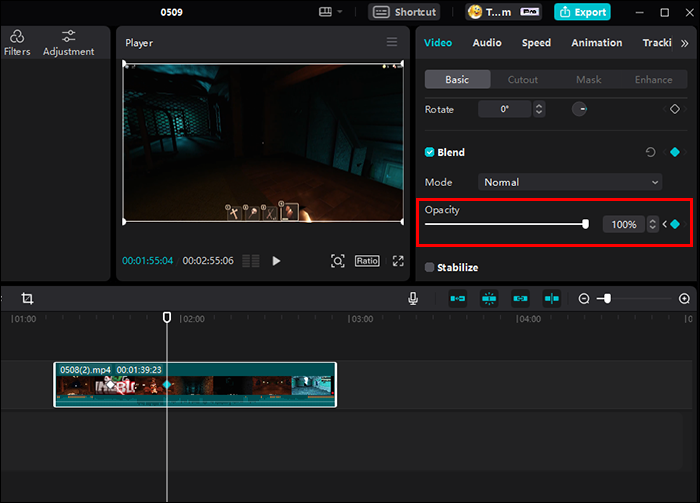This screenshot has width=700, height=503.
Task: Open the Filters panel
Action: 17,42
